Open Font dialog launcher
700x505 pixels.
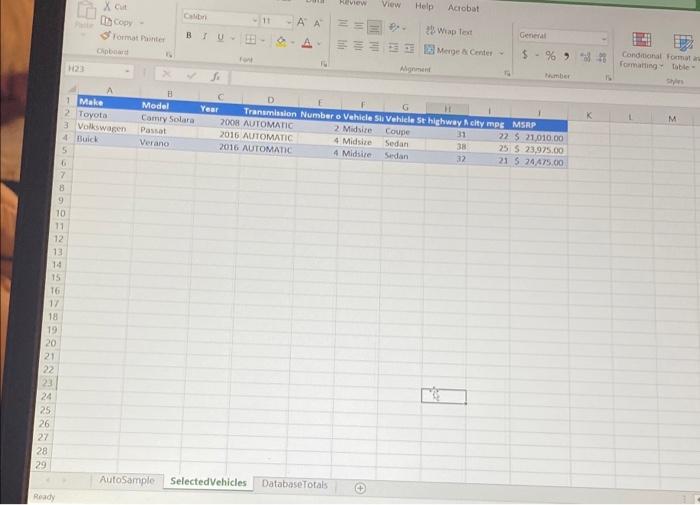(324, 64)
